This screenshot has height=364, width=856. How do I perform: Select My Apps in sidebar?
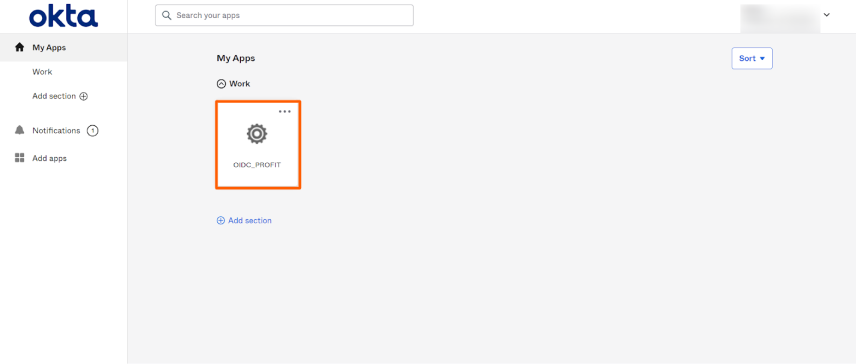63,47
